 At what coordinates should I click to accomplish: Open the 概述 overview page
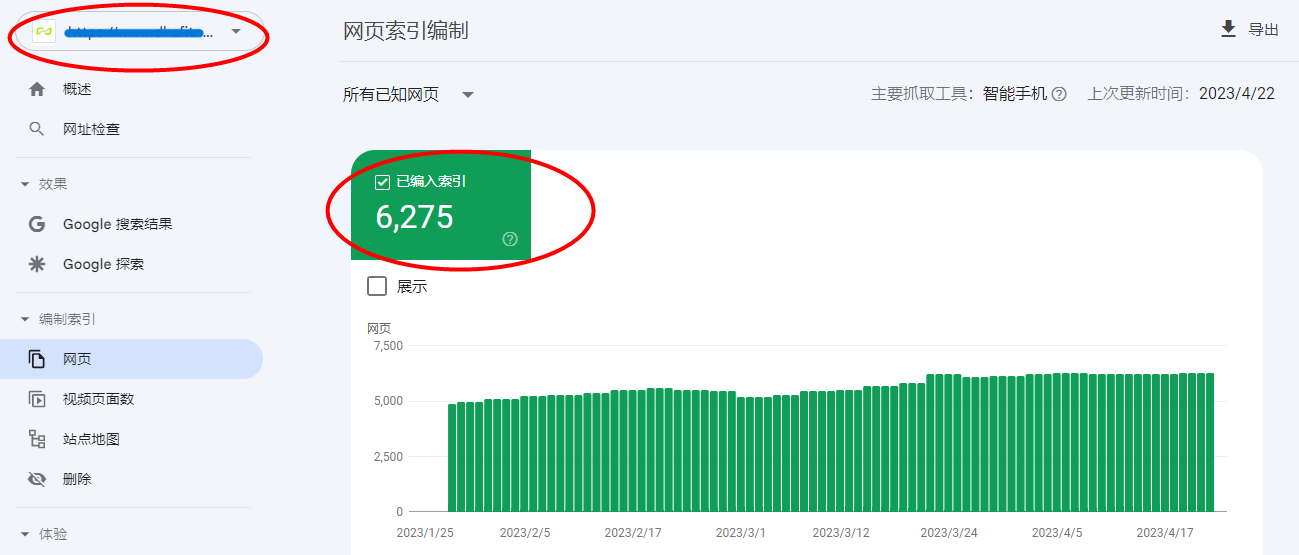[x=77, y=89]
